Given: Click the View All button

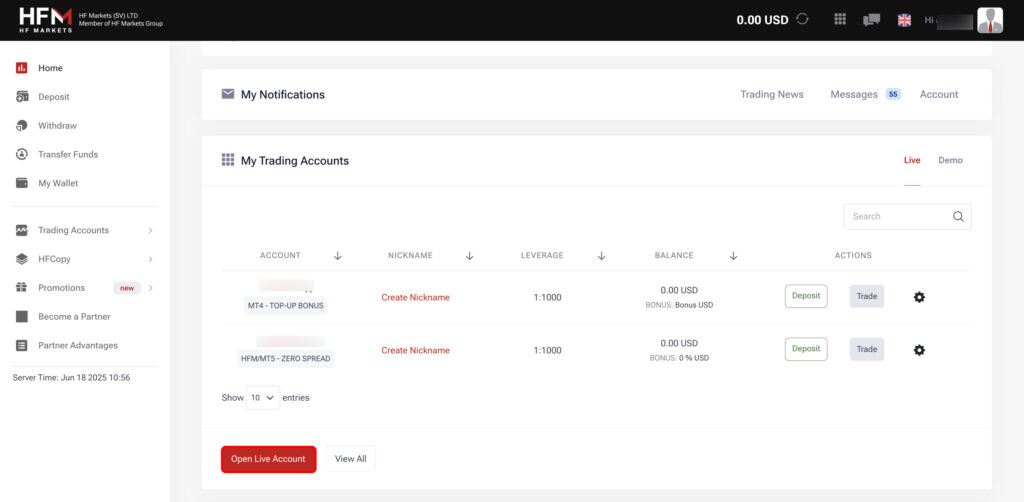Looking at the screenshot, I should click(x=351, y=459).
